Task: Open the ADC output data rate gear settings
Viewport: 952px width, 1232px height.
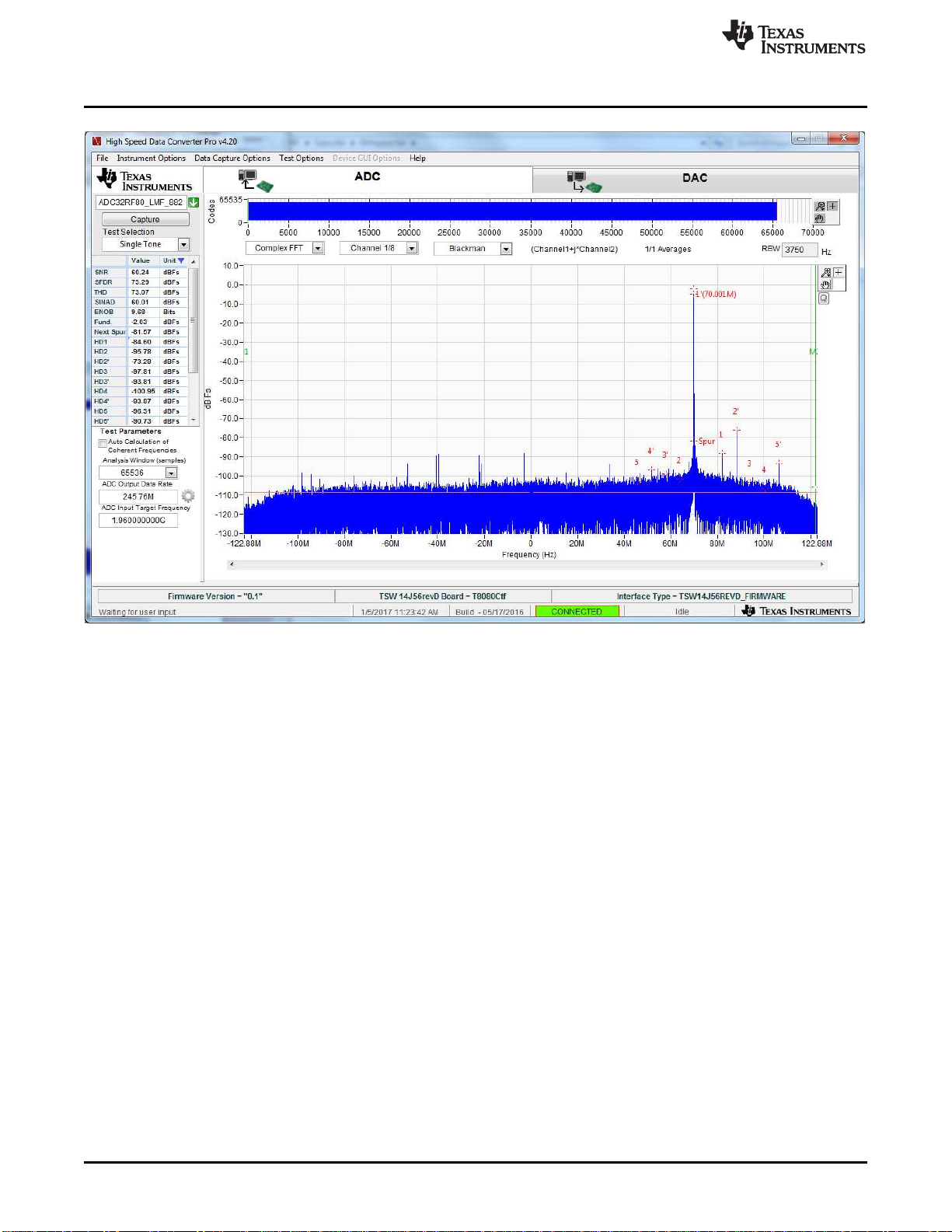Action: click(x=187, y=496)
